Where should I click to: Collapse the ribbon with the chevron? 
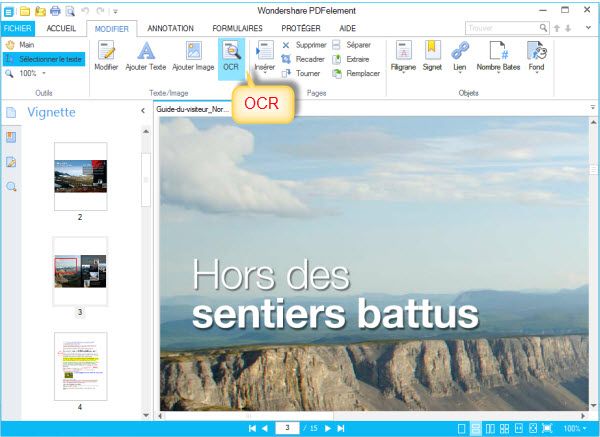click(x=588, y=28)
